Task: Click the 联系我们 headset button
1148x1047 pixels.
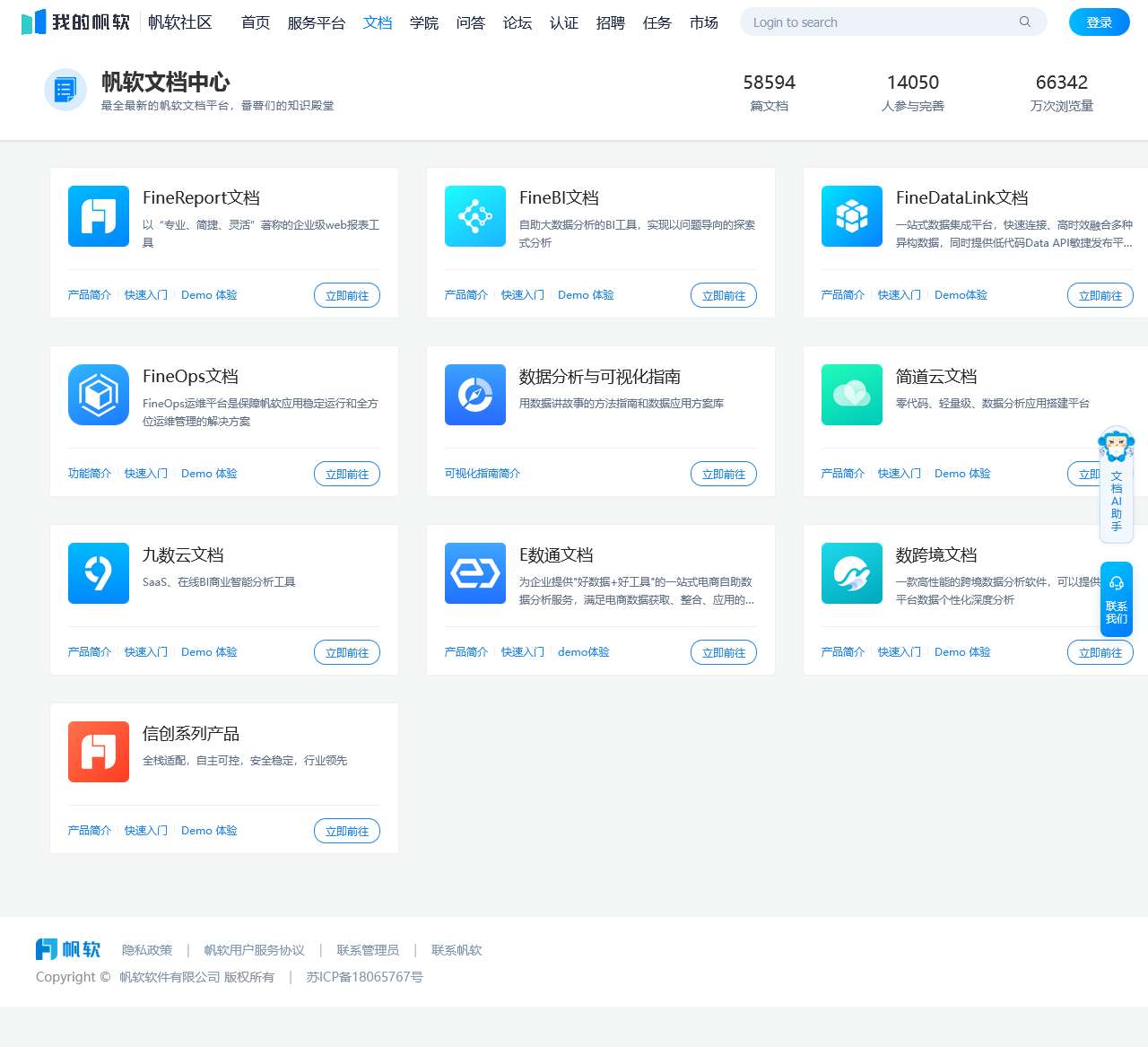Action: pyautogui.click(x=1117, y=599)
